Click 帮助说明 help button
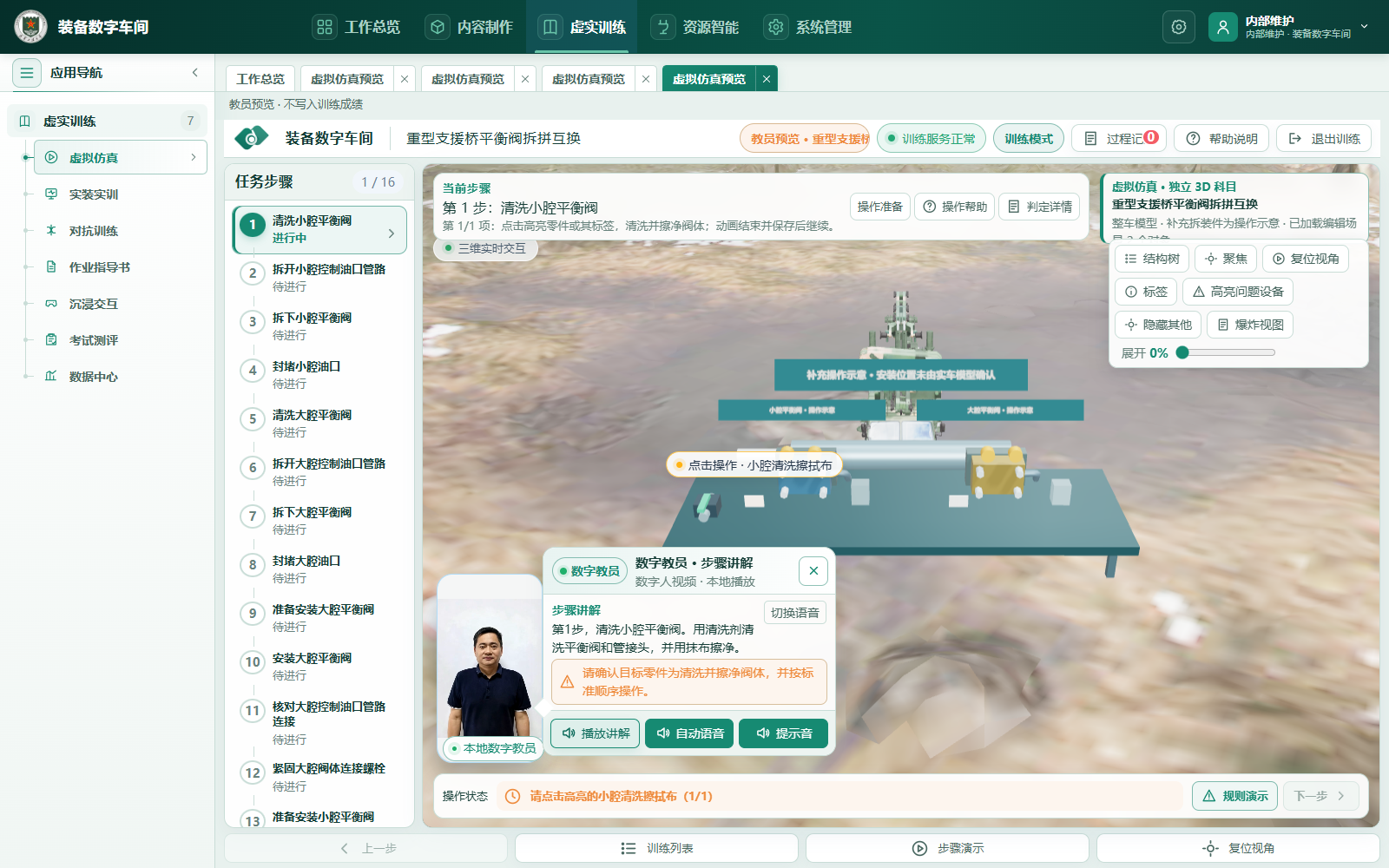 1221,139
